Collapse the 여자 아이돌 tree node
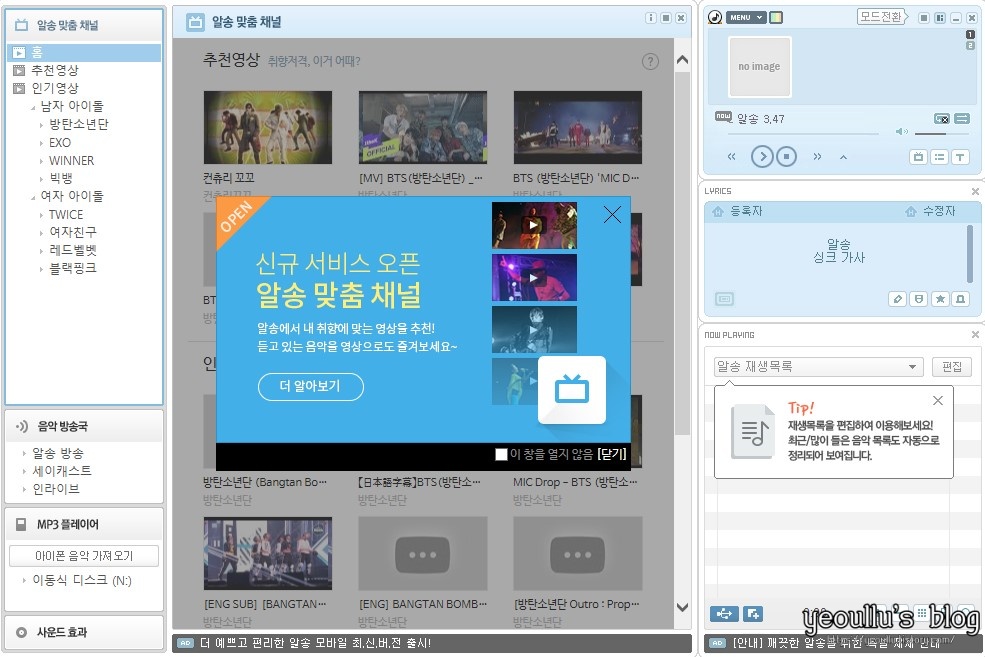The height and width of the screenshot is (657, 985). pos(33,198)
